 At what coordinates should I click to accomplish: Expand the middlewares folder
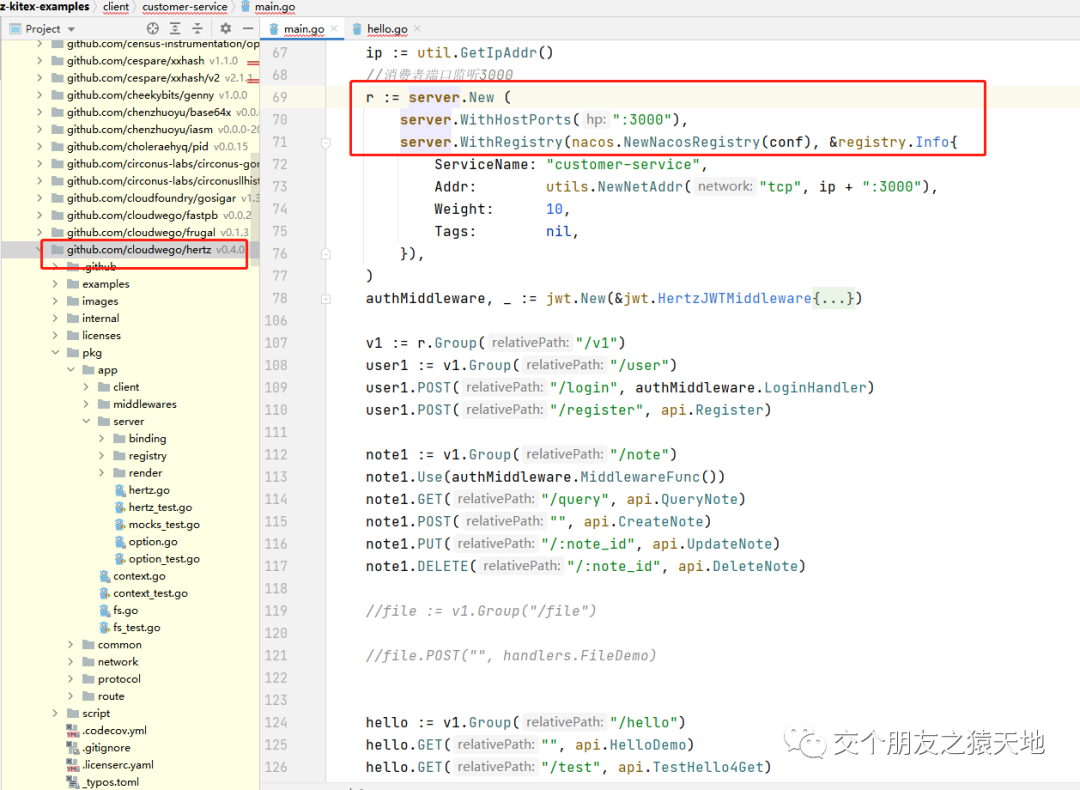point(86,404)
